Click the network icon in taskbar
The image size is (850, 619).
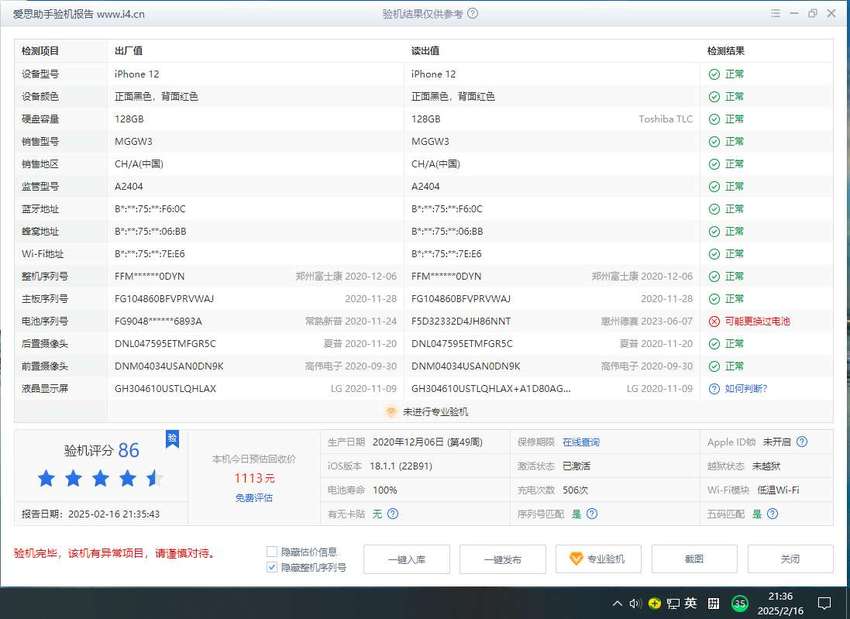[x=673, y=603]
